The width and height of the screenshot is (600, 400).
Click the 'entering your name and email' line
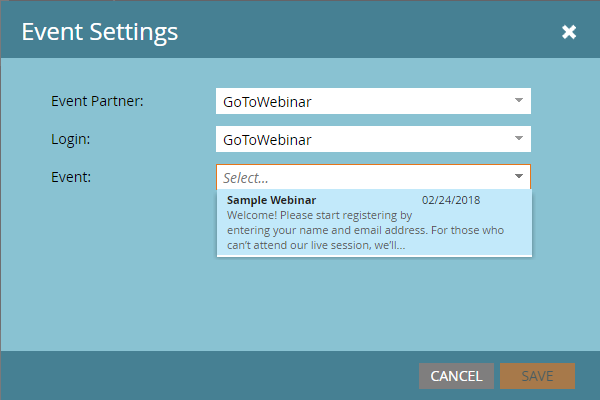click(365, 230)
